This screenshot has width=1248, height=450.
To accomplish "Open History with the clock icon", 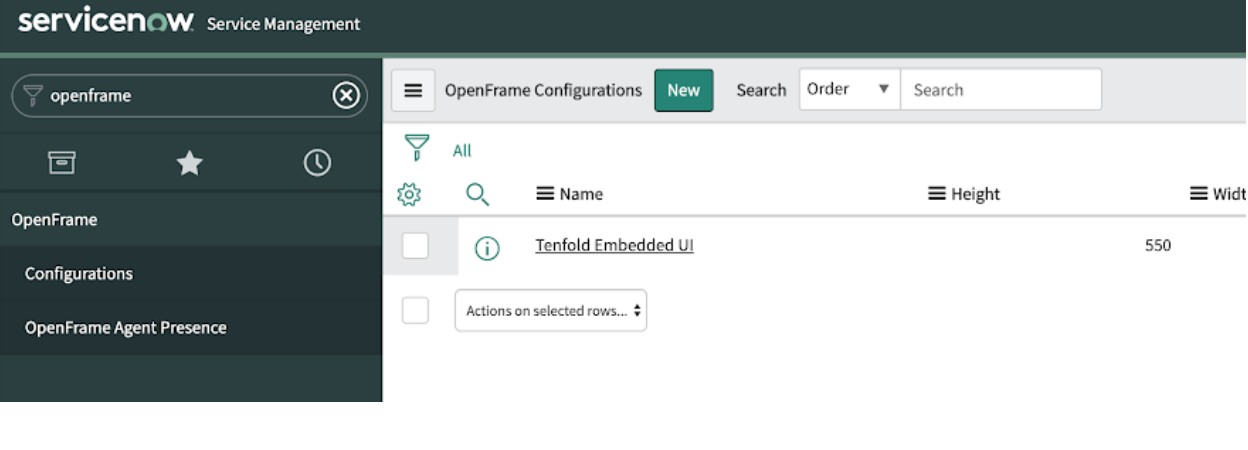I will [317, 163].
